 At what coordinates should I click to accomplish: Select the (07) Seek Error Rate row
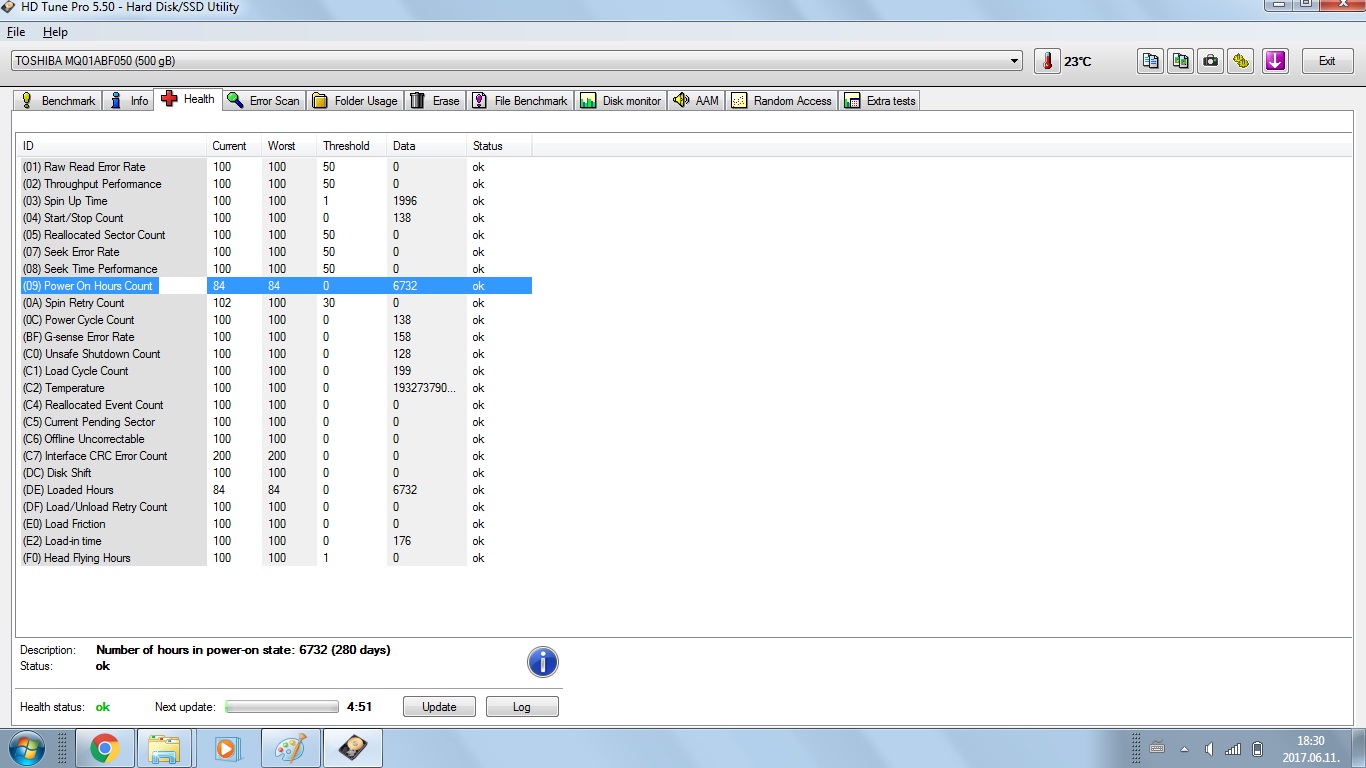pyautogui.click(x=276, y=252)
